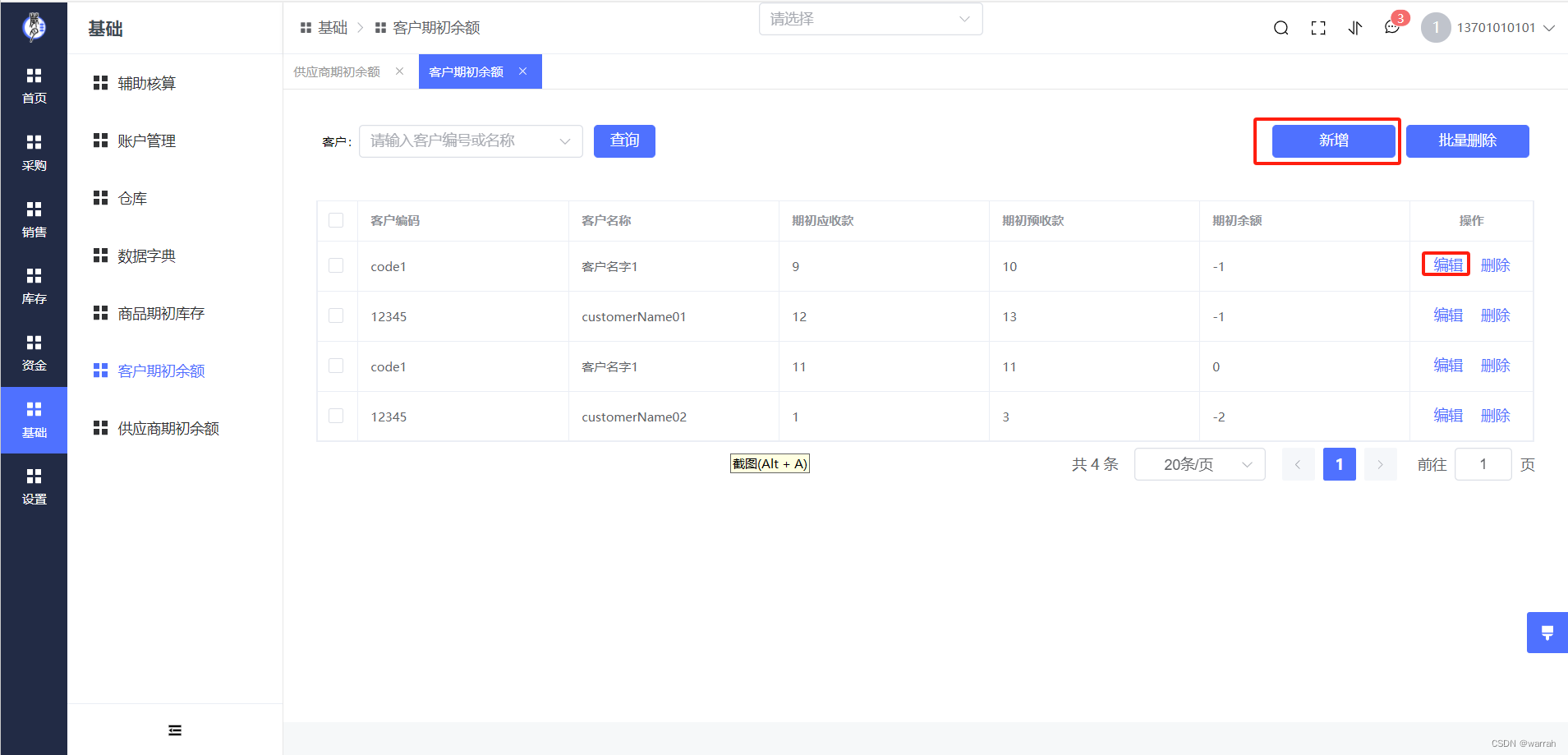Click the 批量删除 button
The image size is (1568, 755).
pyautogui.click(x=1467, y=140)
